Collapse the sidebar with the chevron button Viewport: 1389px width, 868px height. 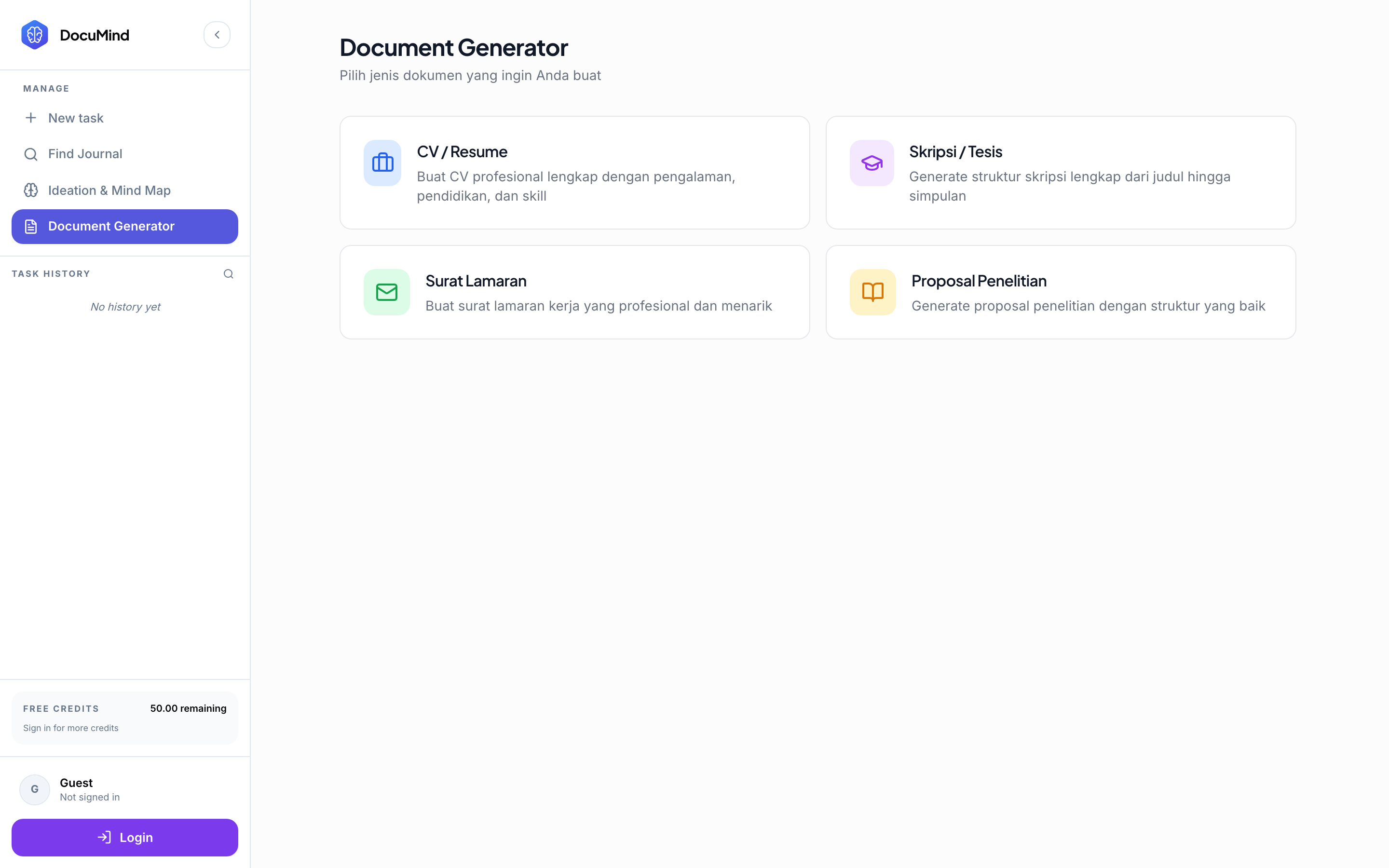pos(217,35)
